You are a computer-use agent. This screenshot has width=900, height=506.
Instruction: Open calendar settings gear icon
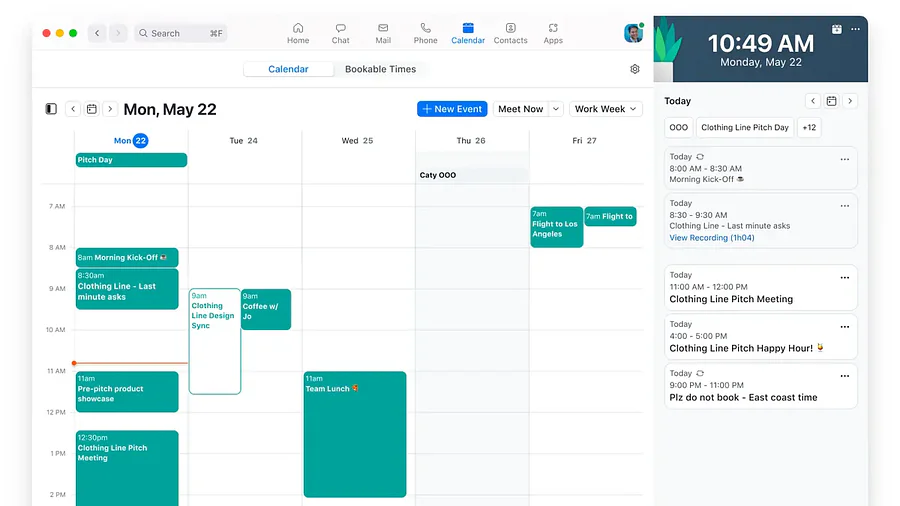point(635,69)
